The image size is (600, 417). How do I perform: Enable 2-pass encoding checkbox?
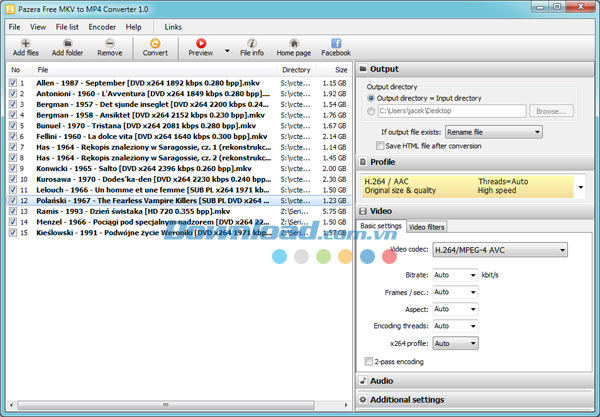coord(368,362)
